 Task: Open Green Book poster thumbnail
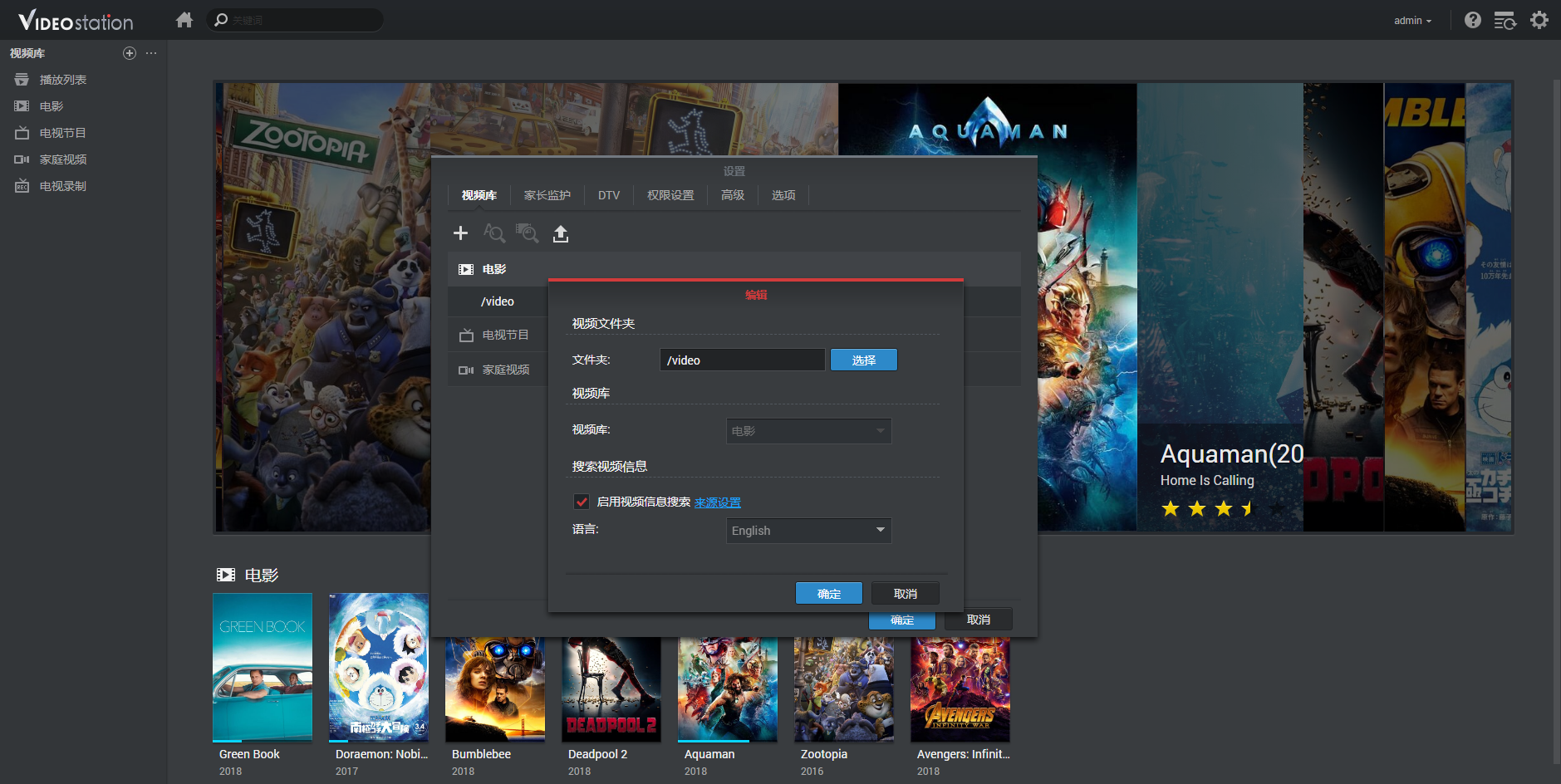pyautogui.click(x=263, y=667)
